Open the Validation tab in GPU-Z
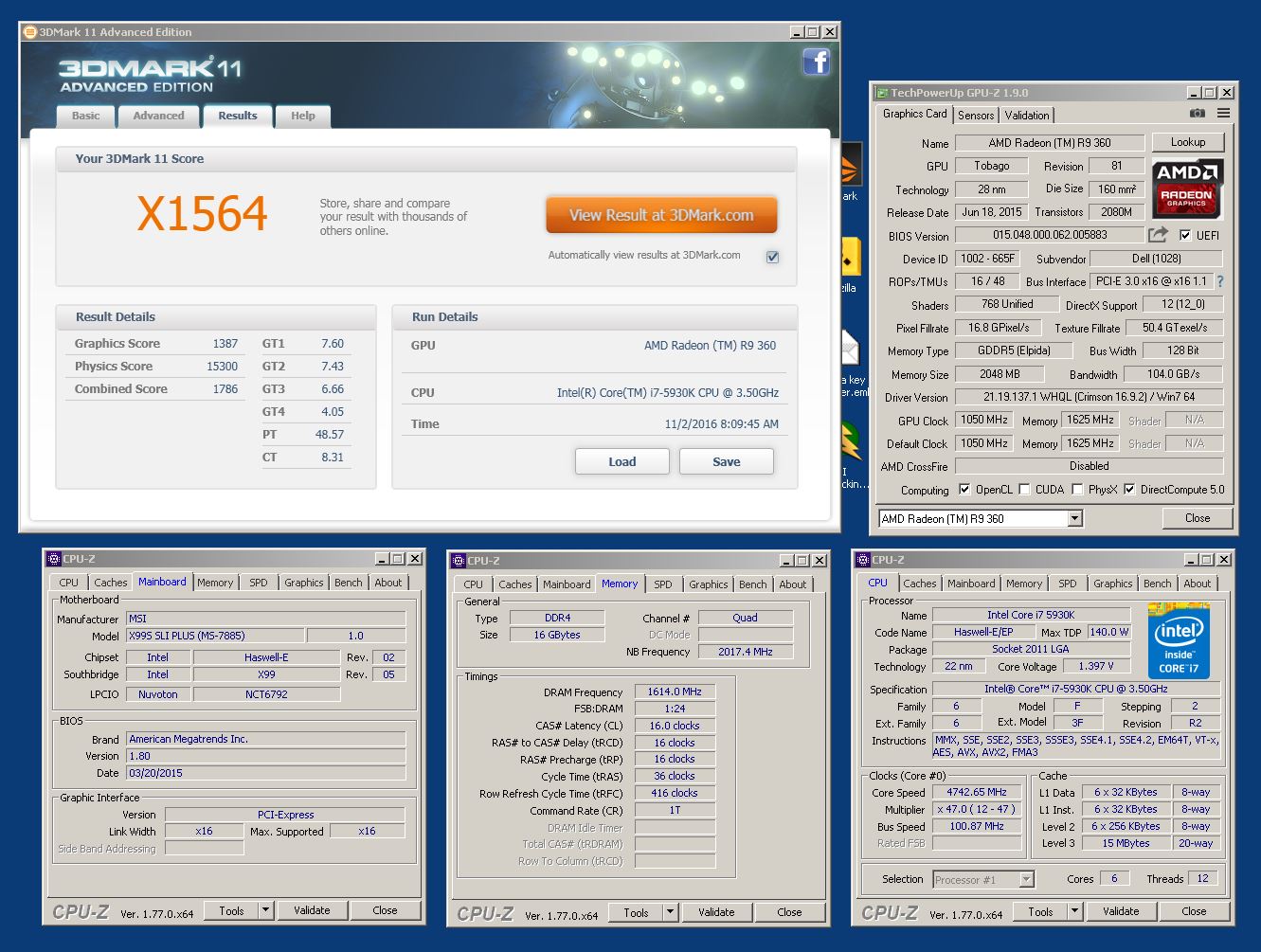This screenshot has width=1261, height=952. point(1027,116)
